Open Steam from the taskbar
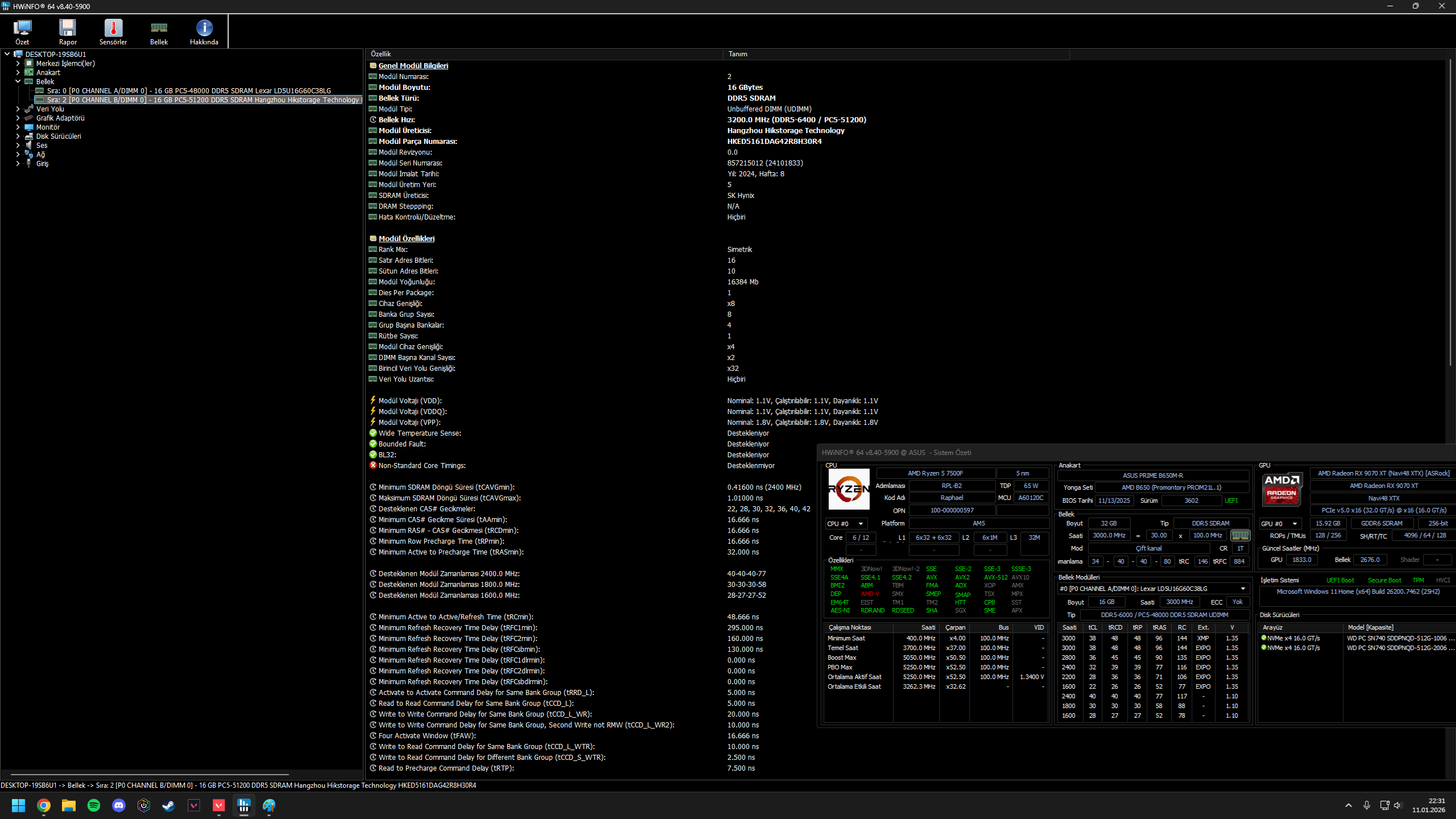1456x819 pixels. [x=169, y=805]
